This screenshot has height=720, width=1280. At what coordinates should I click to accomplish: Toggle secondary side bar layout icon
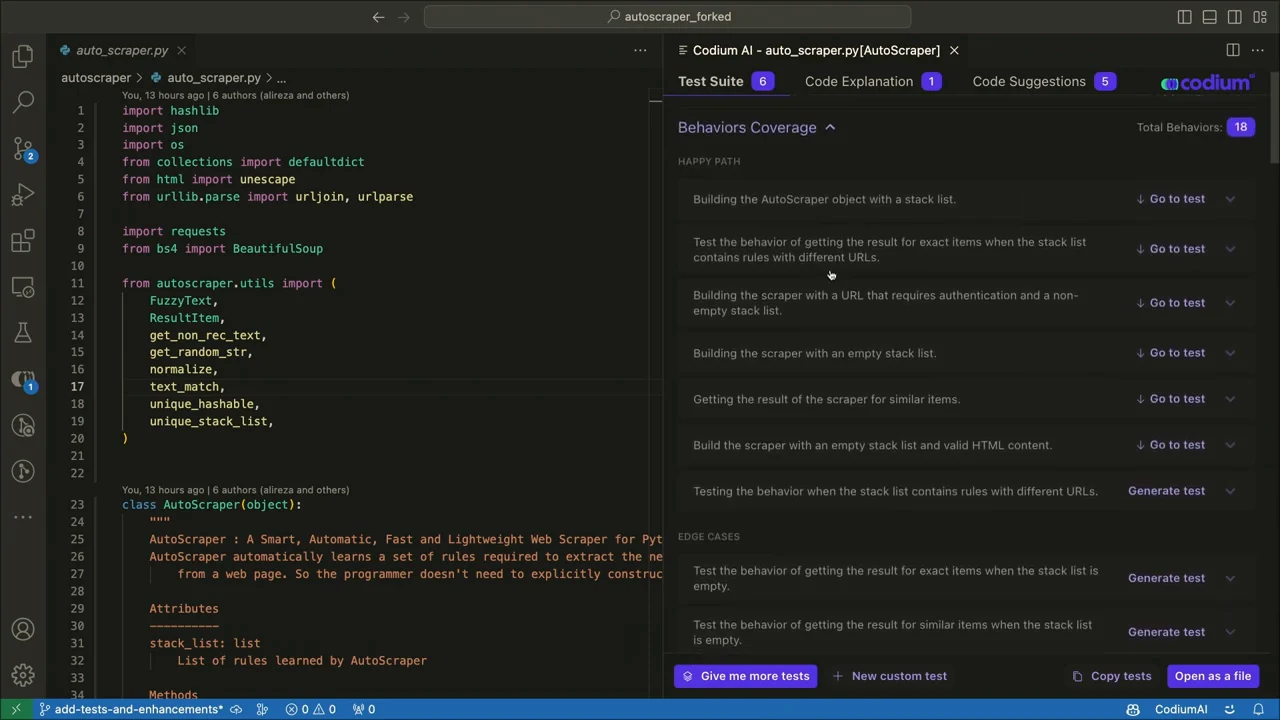pyautogui.click(x=1235, y=17)
